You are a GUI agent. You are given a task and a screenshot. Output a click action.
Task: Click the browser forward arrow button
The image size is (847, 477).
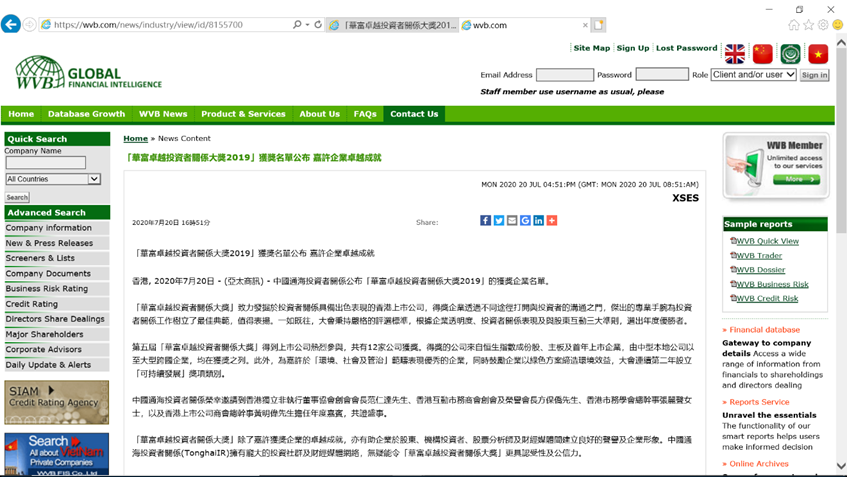[x=30, y=24]
